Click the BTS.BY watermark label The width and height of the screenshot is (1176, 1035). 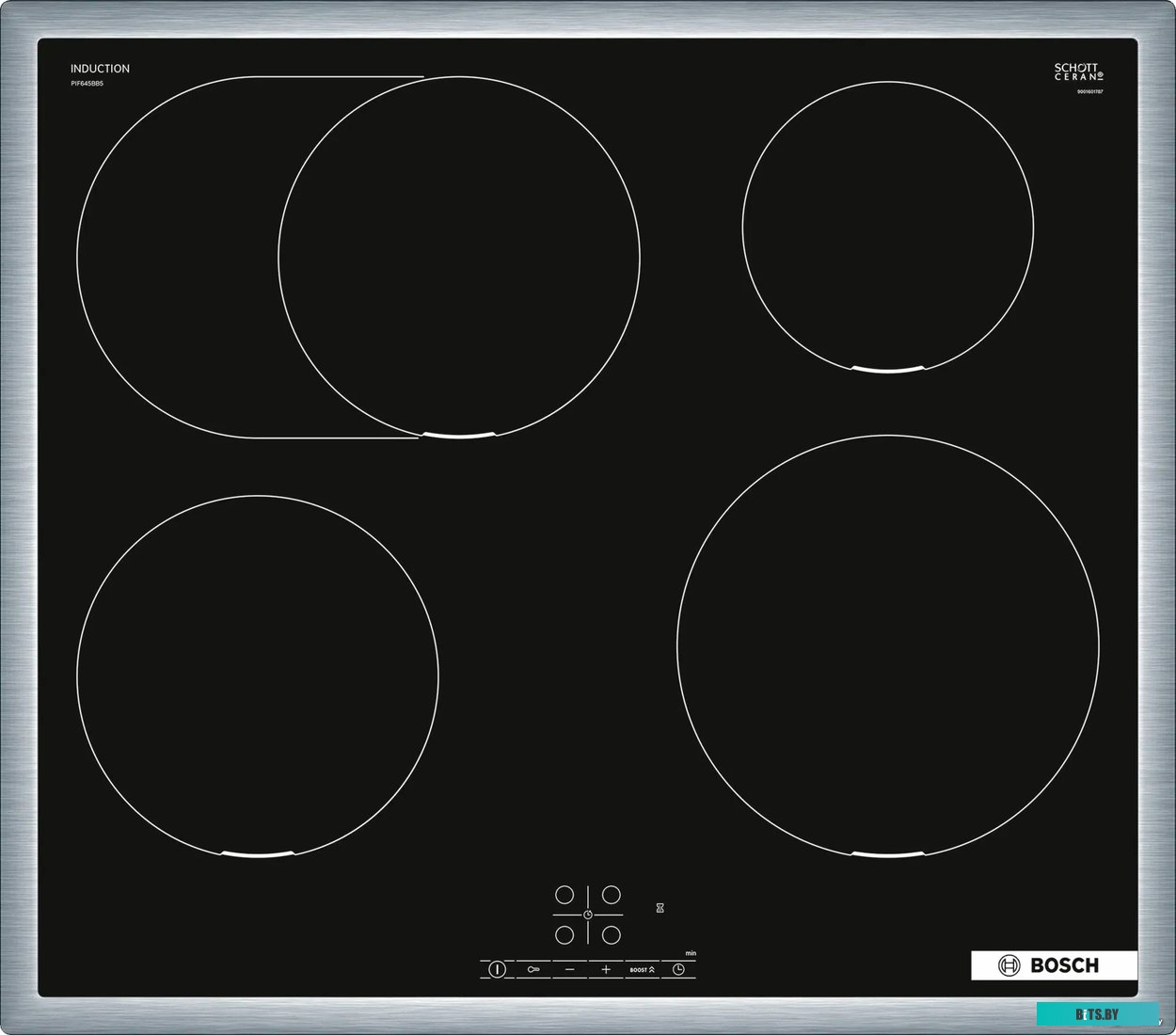[1097, 1014]
